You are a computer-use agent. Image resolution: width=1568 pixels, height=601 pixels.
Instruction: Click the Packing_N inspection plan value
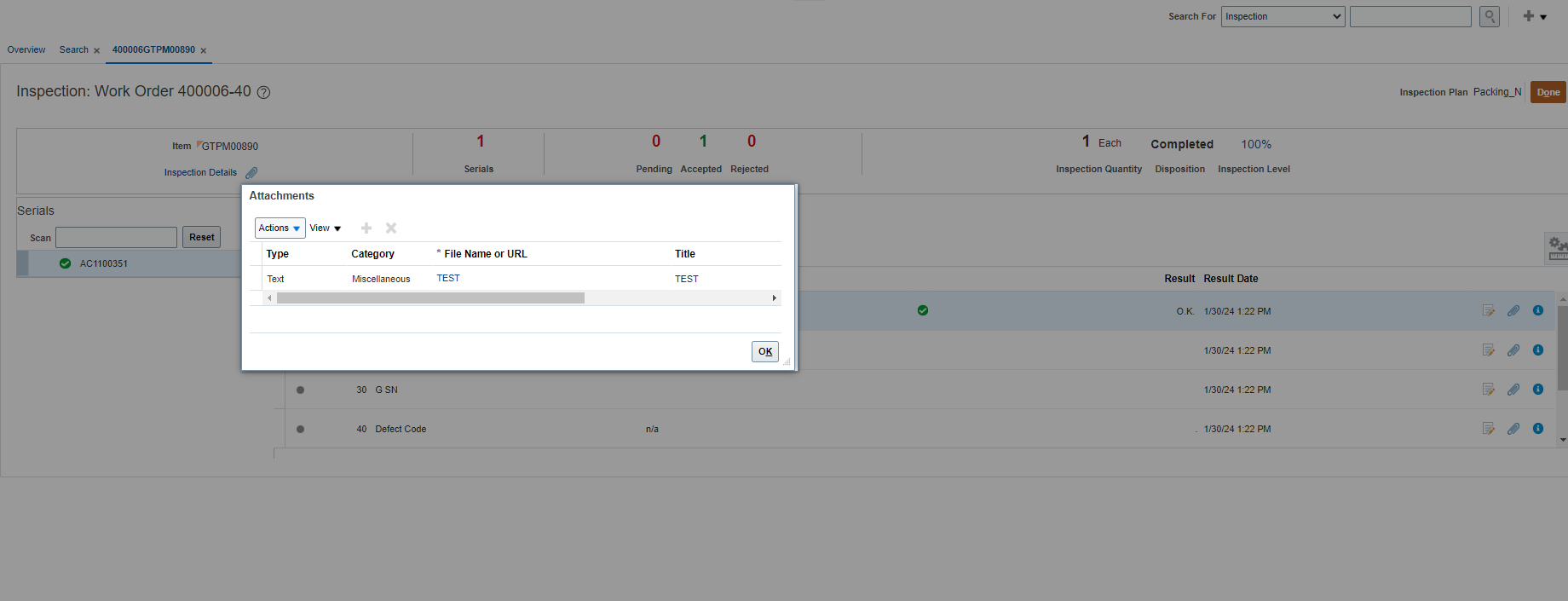(1497, 92)
